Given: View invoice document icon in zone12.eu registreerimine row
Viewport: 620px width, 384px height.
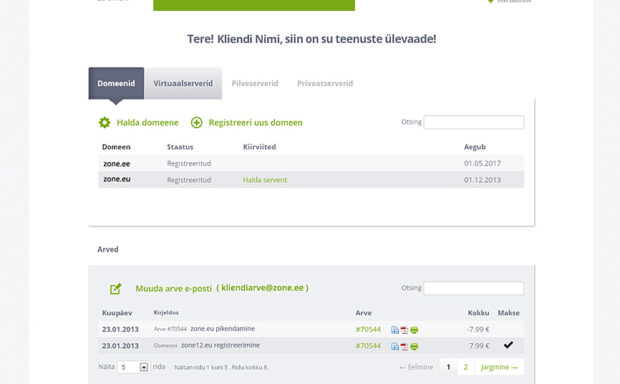Looking at the screenshot, I should [395, 347].
